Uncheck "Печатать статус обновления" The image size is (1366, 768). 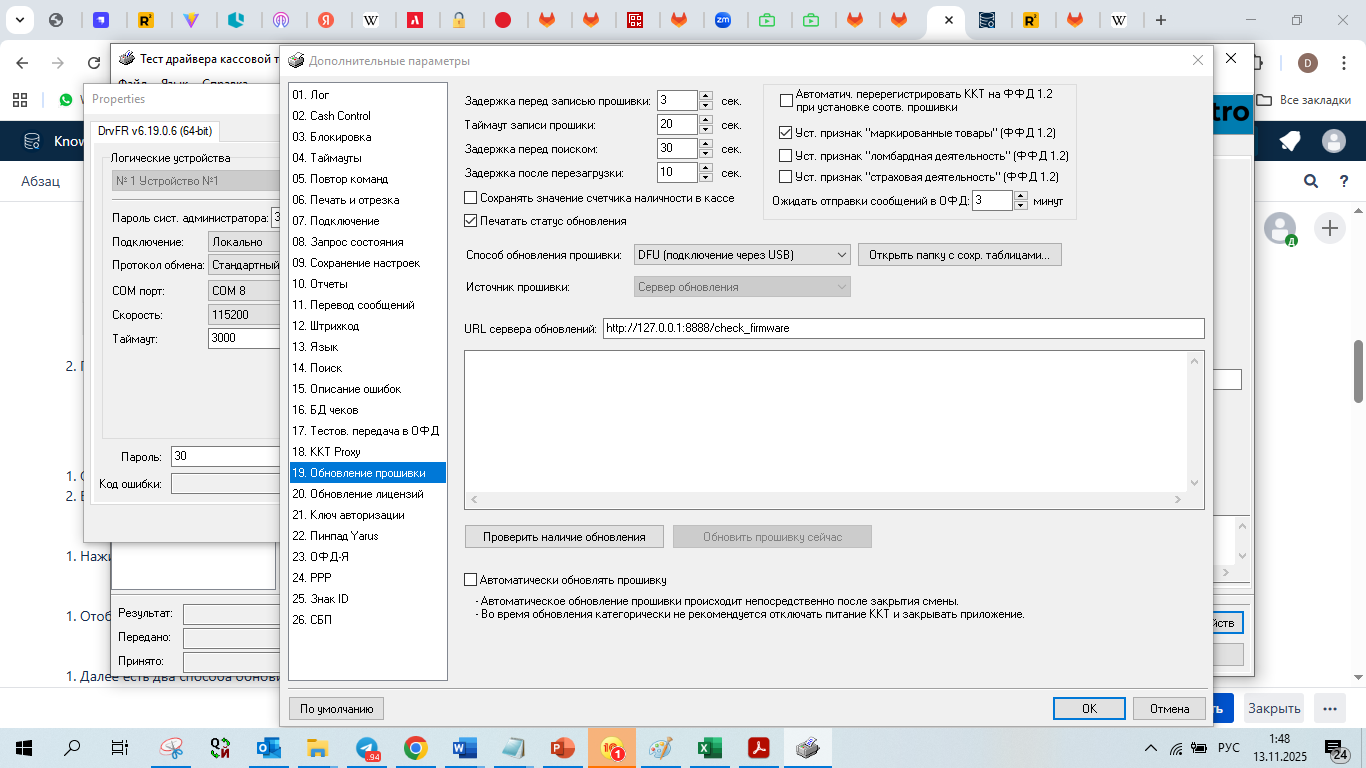471,221
